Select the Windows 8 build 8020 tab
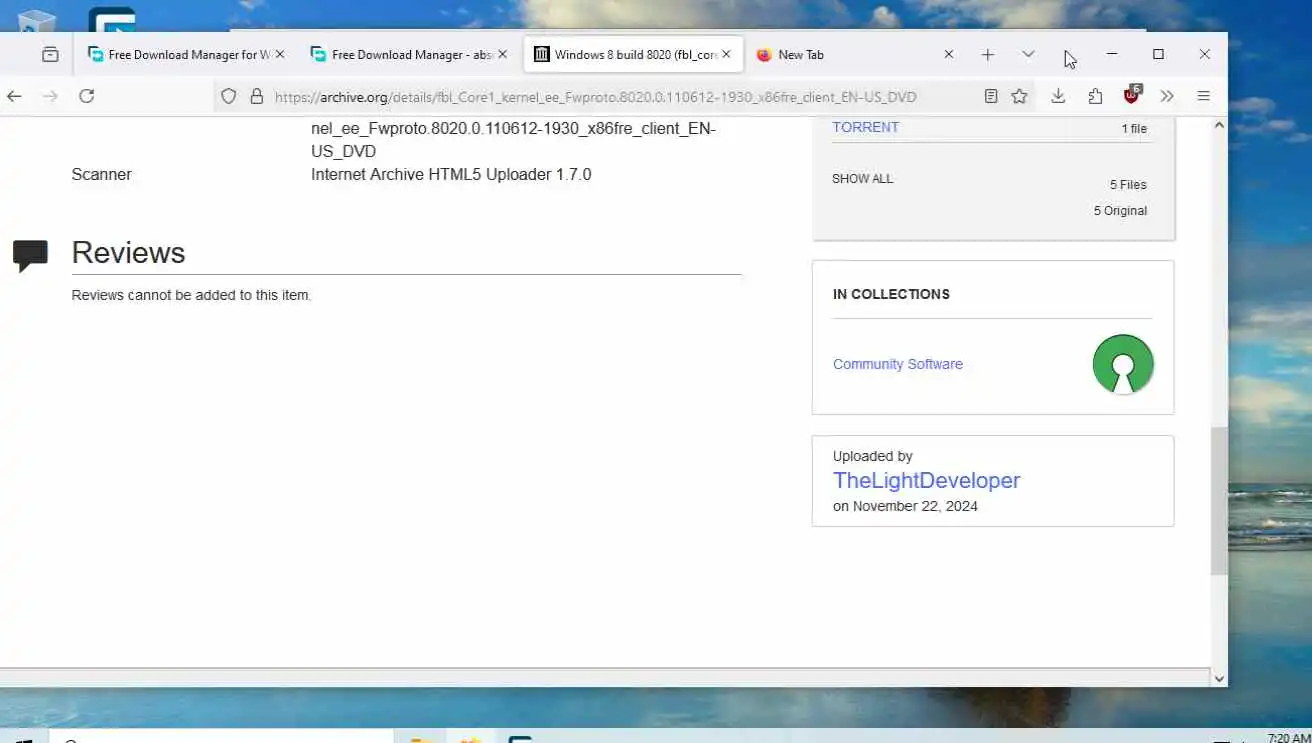Image resolution: width=1312 pixels, height=743 pixels. (633, 55)
